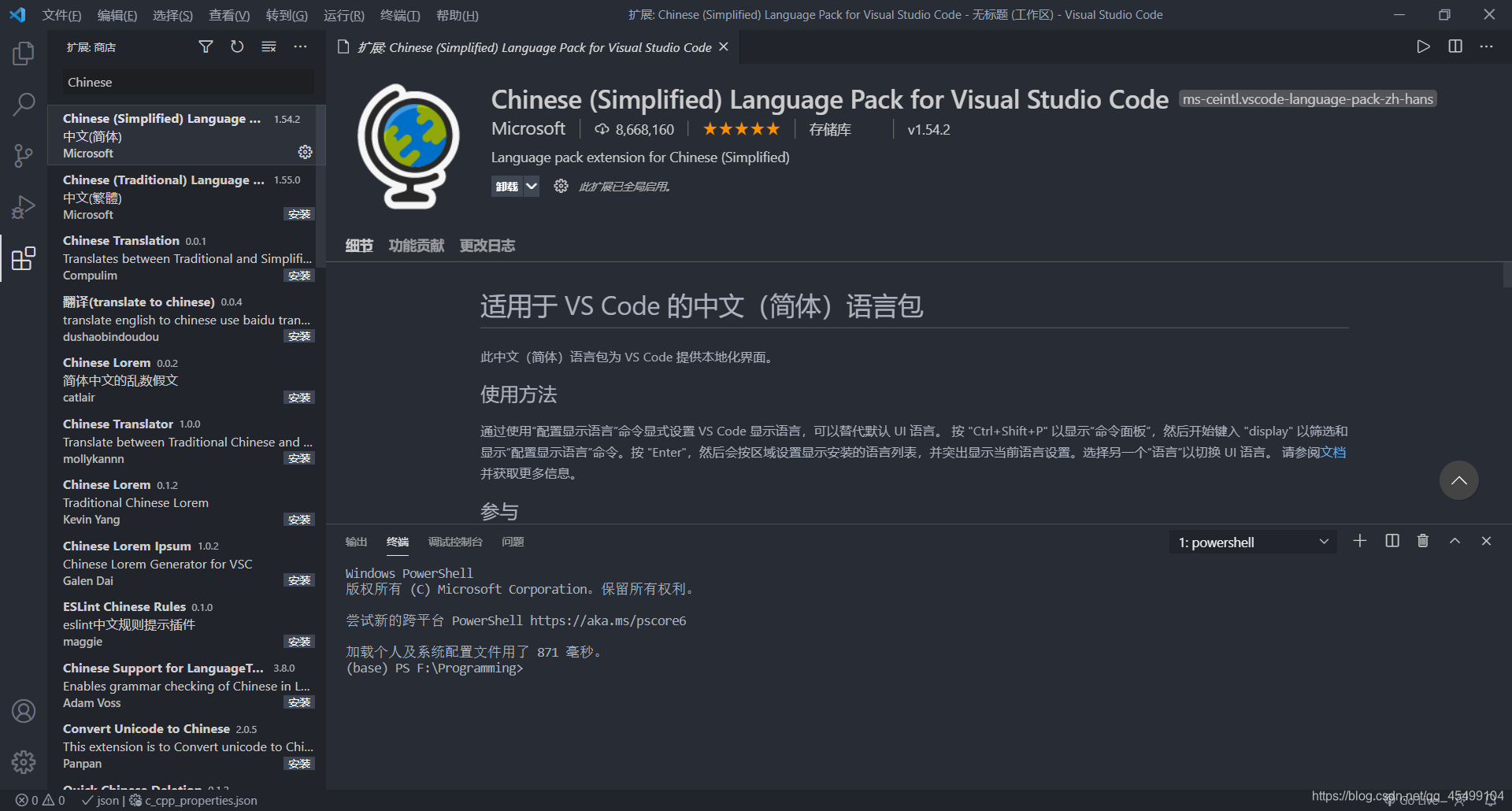Open the 存储库 repository link
Image resolution: width=1512 pixels, height=811 pixels.
830,130
